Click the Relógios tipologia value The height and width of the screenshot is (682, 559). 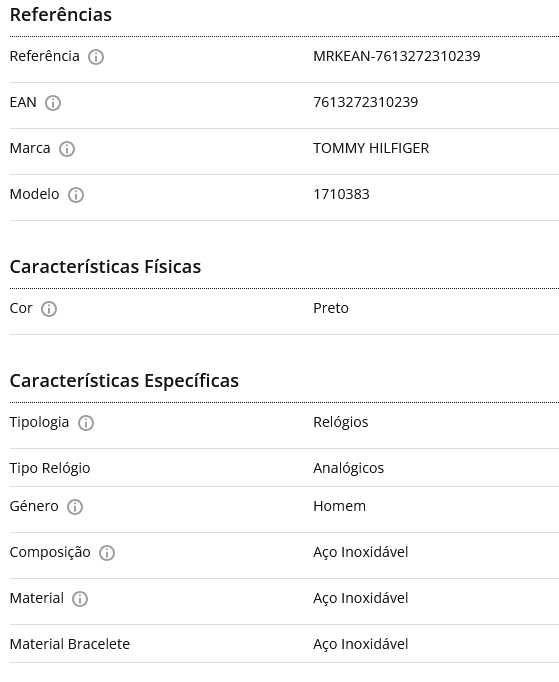pos(341,422)
